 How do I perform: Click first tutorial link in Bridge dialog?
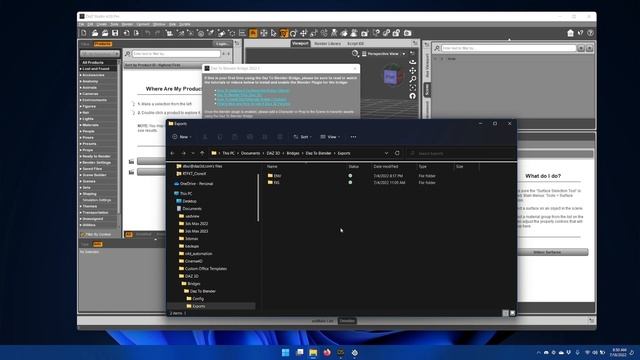[x=253, y=91]
